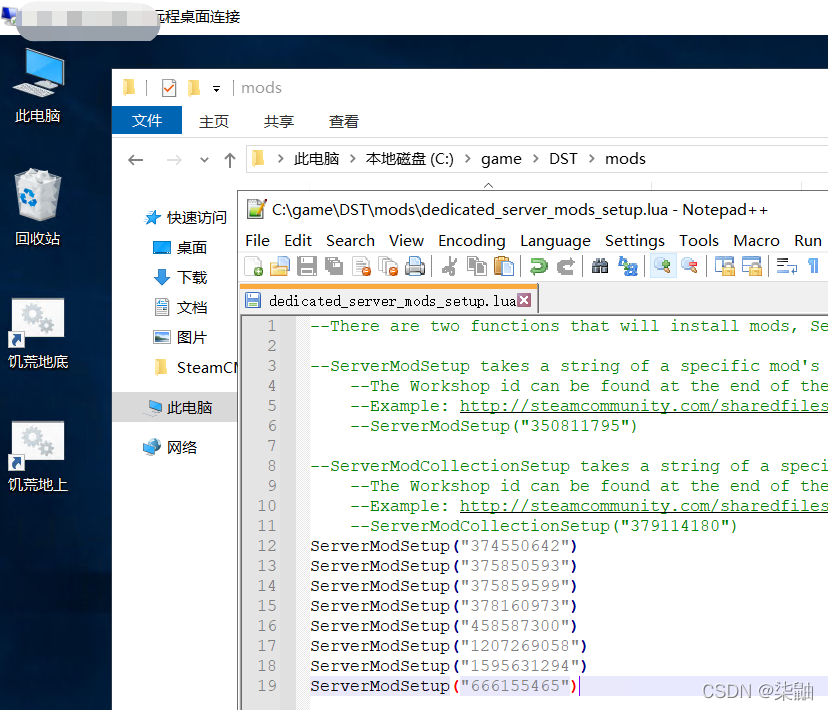Screen dimensions: 828x710
Task: Expand the chevron after DST breadcrumb
Action: [x=591, y=159]
